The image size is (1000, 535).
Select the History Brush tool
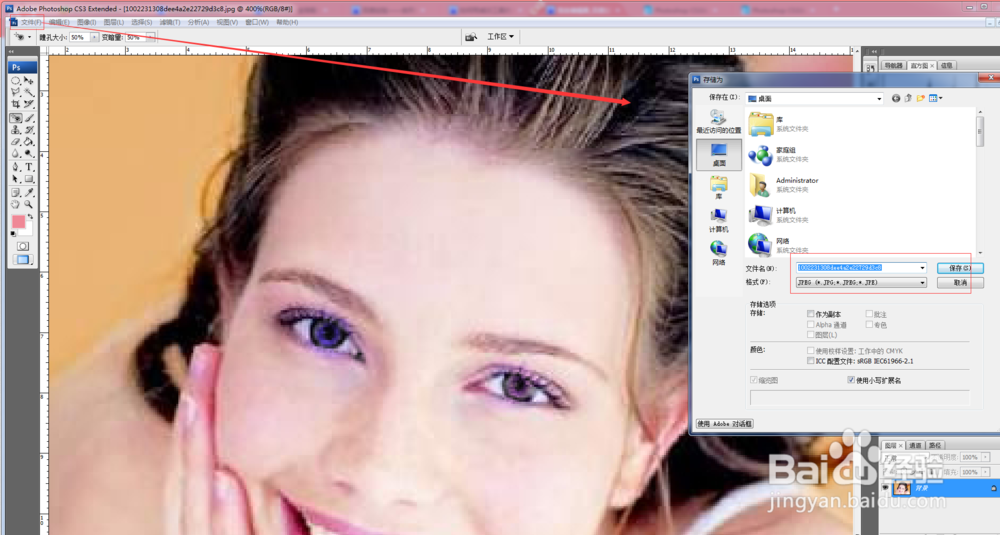(x=29, y=130)
